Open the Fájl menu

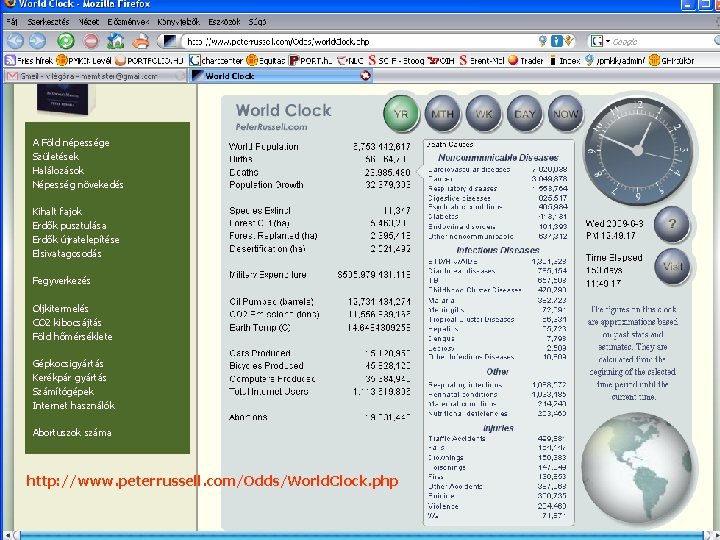pyautogui.click(x=12, y=22)
